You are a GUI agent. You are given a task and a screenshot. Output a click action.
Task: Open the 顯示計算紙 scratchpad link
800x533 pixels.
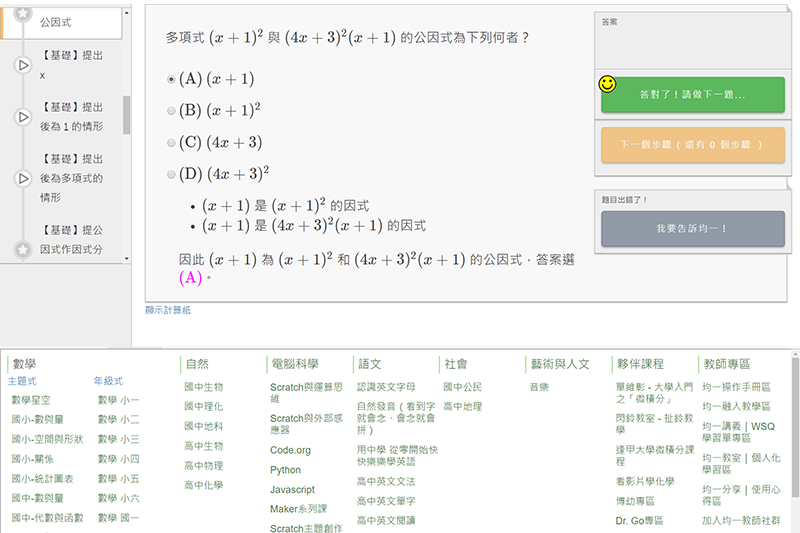click(x=168, y=310)
